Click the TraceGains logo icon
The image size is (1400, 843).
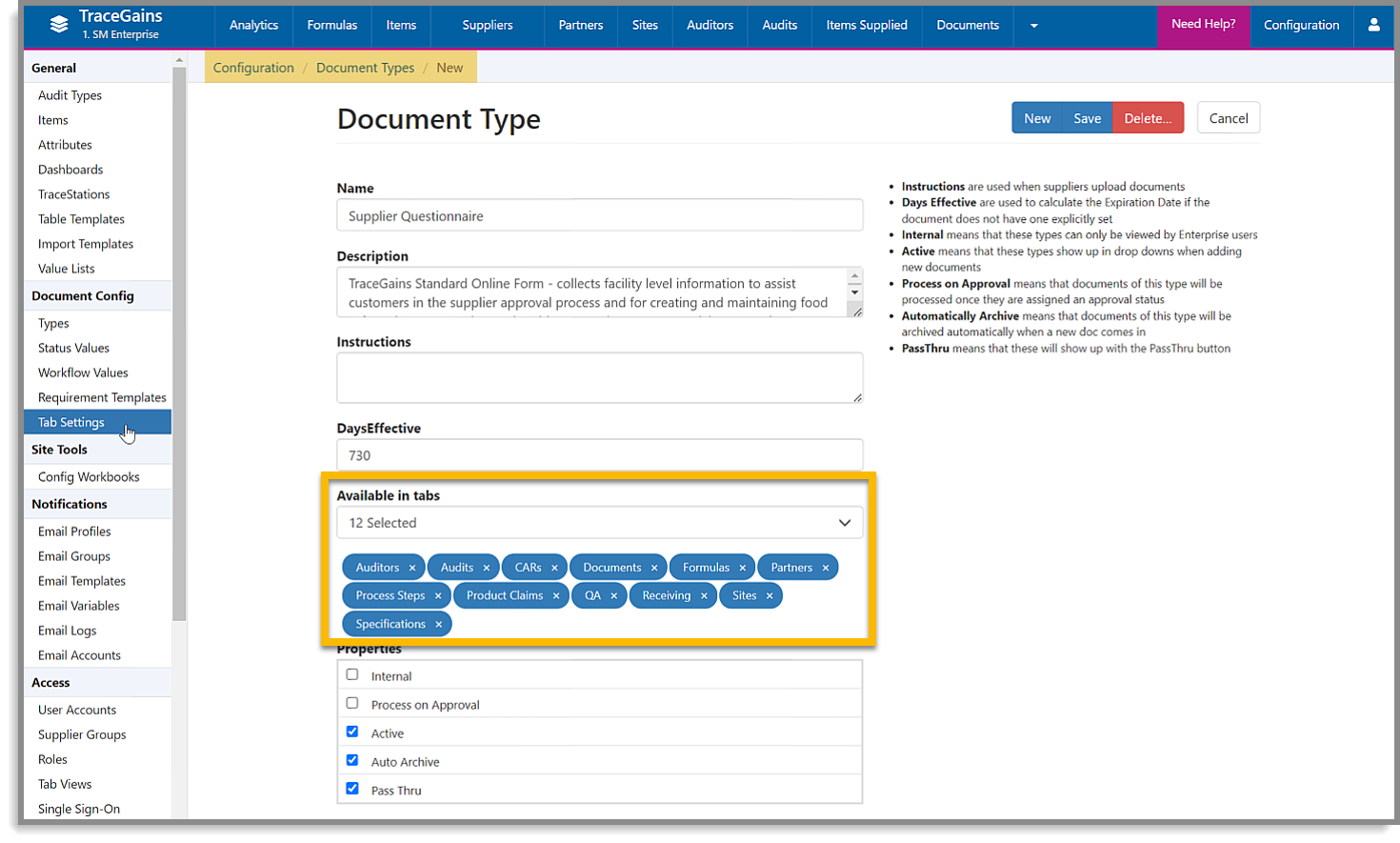(58, 25)
